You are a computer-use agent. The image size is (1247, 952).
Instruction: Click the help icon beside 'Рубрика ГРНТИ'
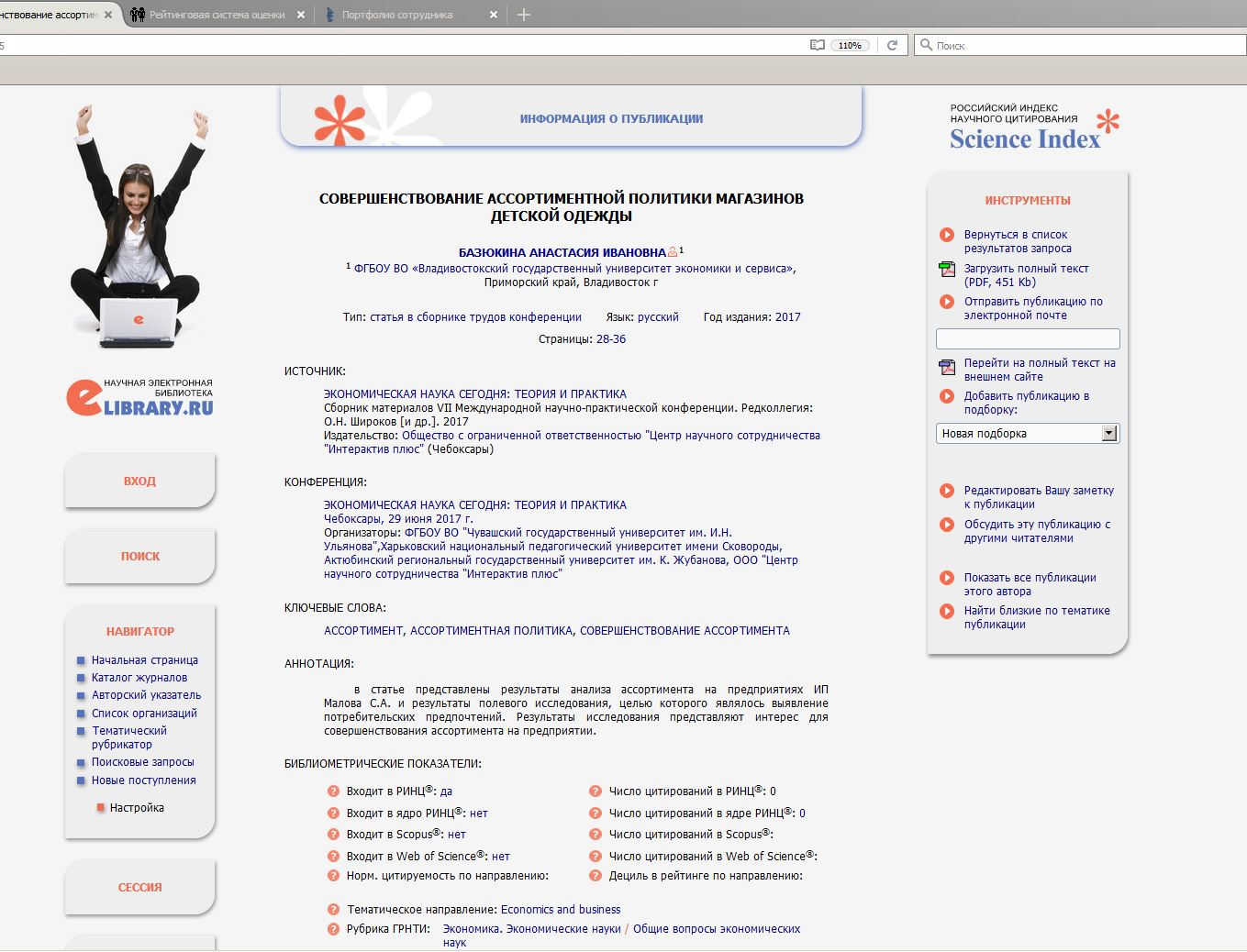click(334, 929)
